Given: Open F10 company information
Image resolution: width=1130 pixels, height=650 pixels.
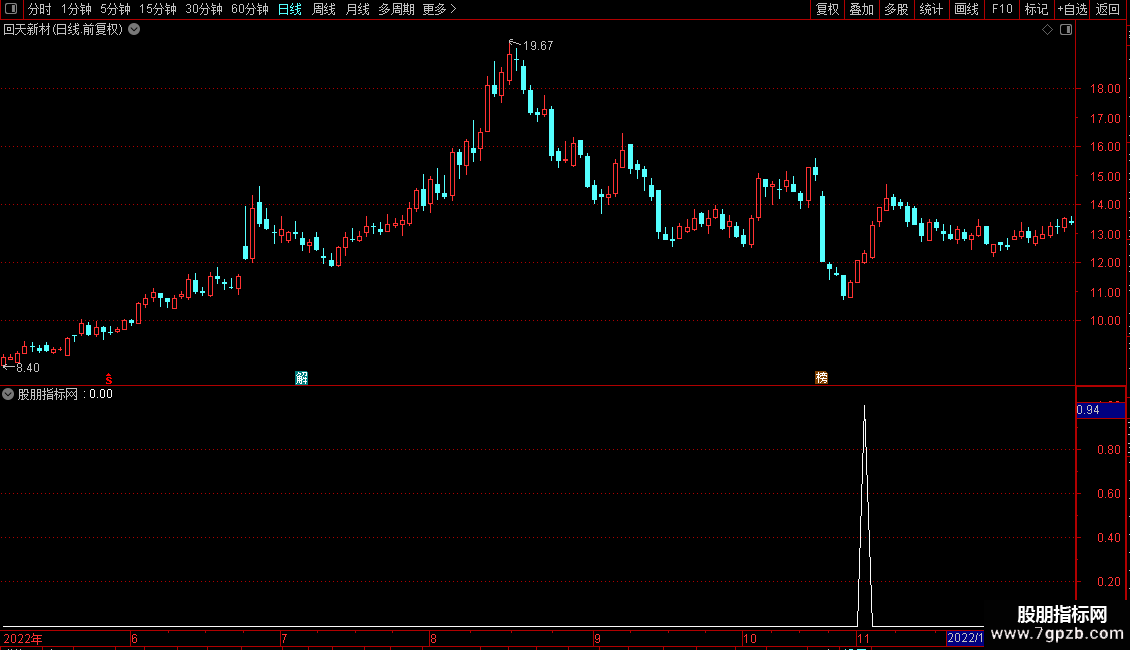Looking at the screenshot, I should (1002, 9).
